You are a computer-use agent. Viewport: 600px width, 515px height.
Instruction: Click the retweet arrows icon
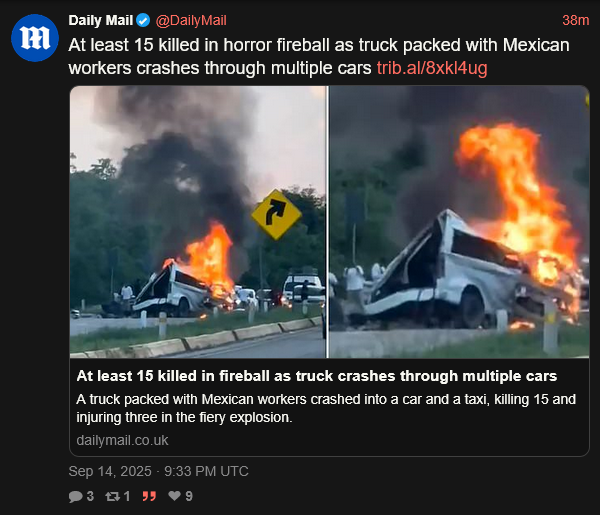[x=112, y=497]
